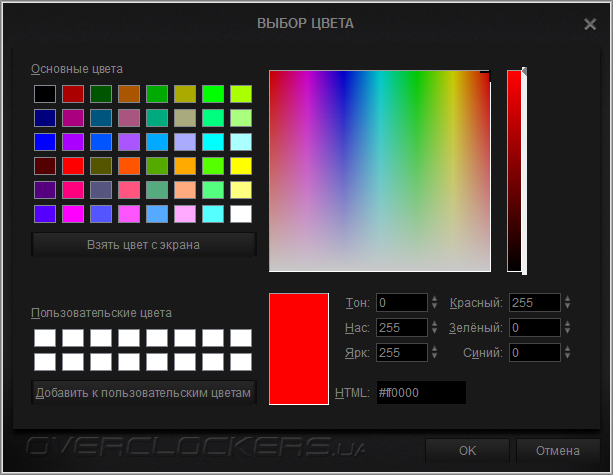This screenshot has width=613, height=475.
Task: Click inside the hue-saturation gradient field
Action: click(x=380, y=171)
